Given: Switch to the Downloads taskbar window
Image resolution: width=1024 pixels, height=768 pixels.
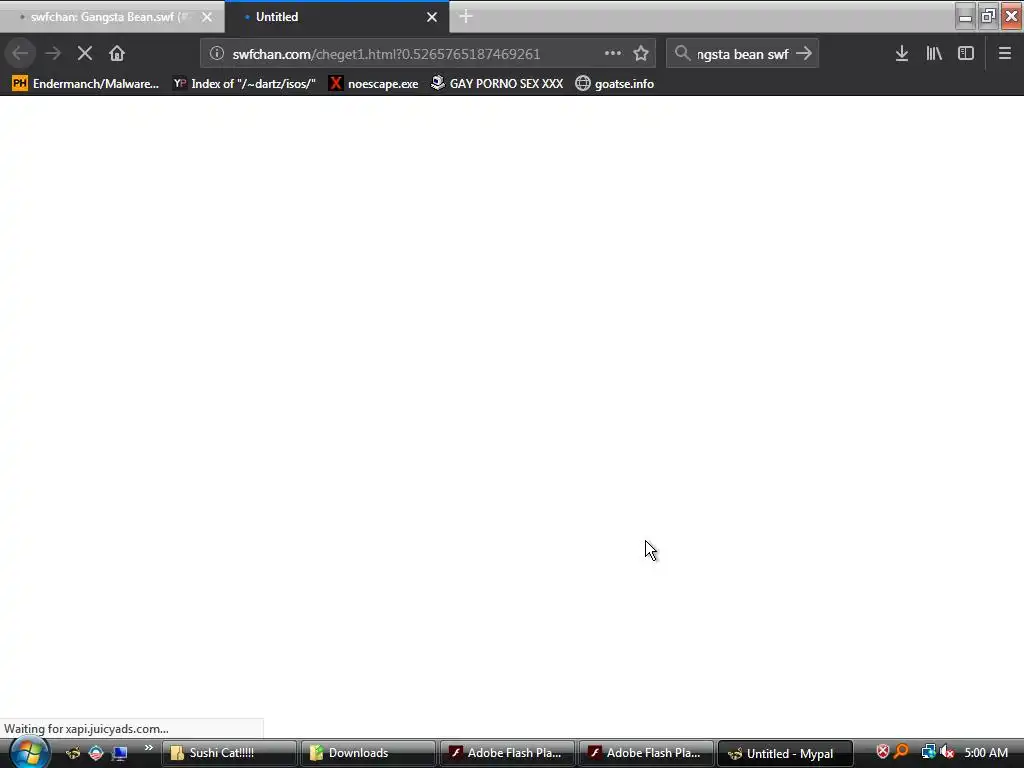Looking at the screenshot, I should (x=368, y=754).
